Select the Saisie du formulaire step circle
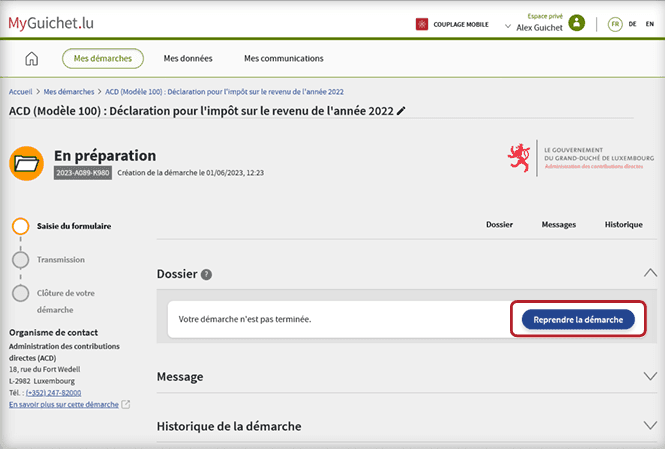 click(20, 226)
